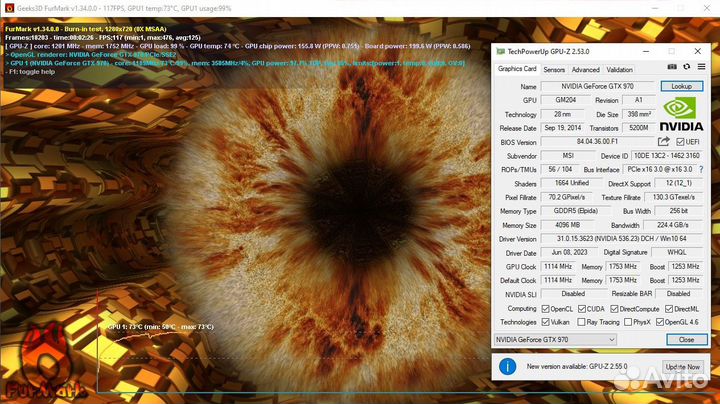
Task: Click the Update Now button
Action: 681,368
